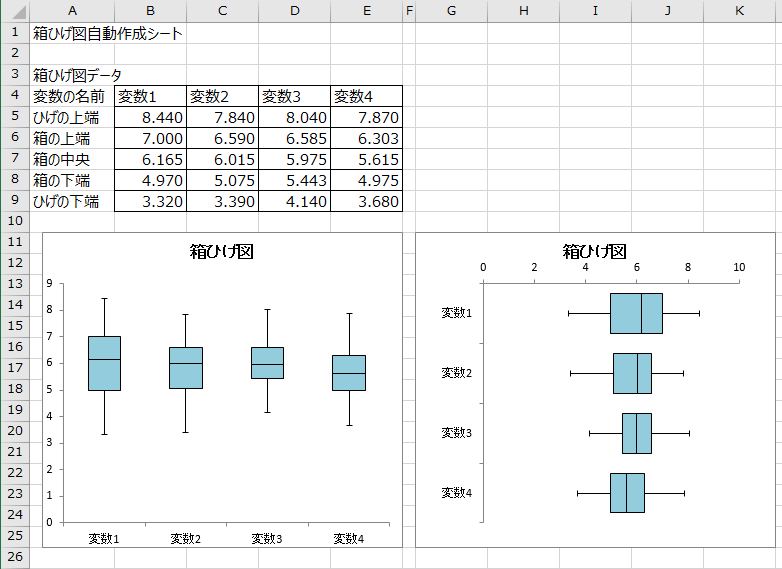The image size is (782, 569).
Task: Select the 変数3 header cell in table
Action: pyautogui.click(x=294, y=96)
